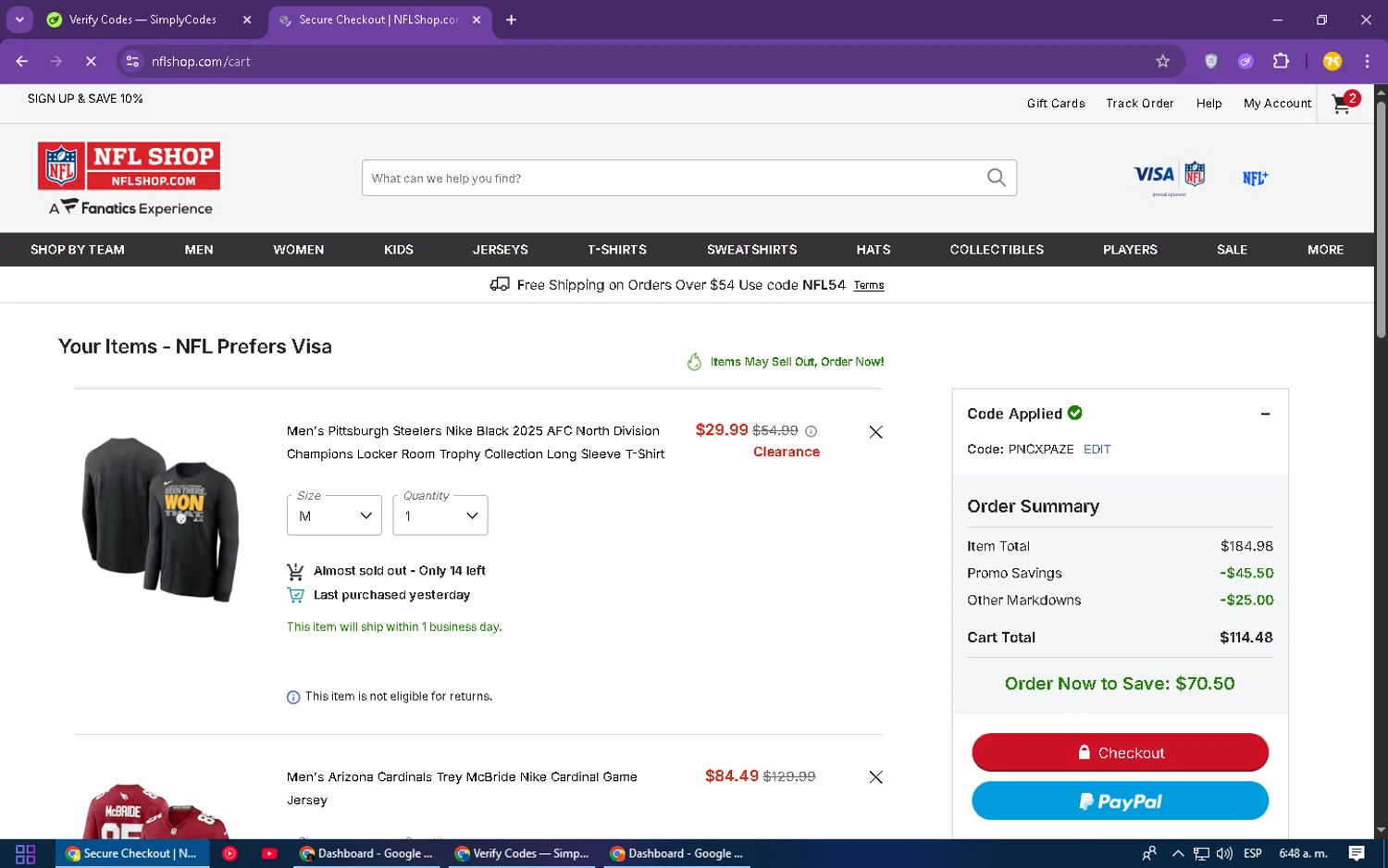Image resolution: width=1388 pixels, height=868 pixels.
Task: Close the Verify Codes SimplyCodes tab
Action: [x=247, y=19]
